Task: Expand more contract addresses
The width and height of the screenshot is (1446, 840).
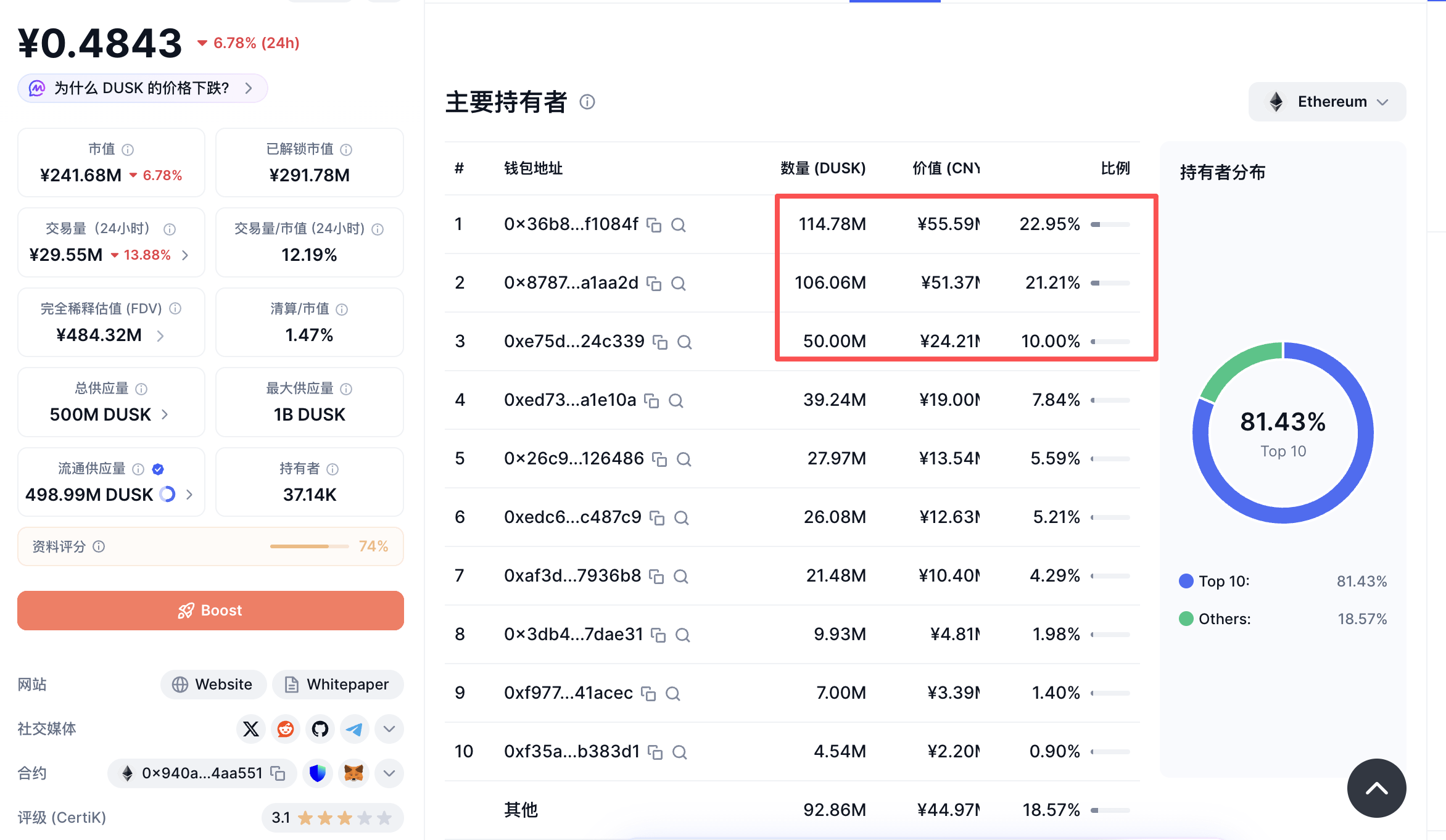Action: (389, 773)
